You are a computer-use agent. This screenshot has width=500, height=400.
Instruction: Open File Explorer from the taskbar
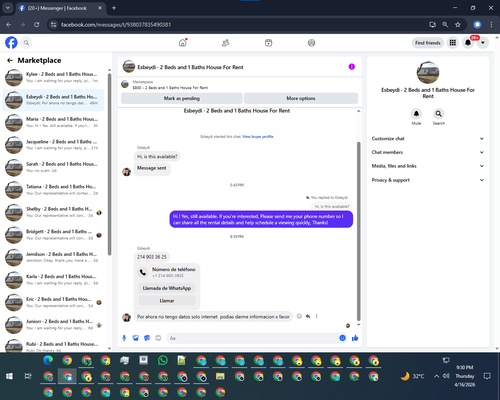[220, 376]
